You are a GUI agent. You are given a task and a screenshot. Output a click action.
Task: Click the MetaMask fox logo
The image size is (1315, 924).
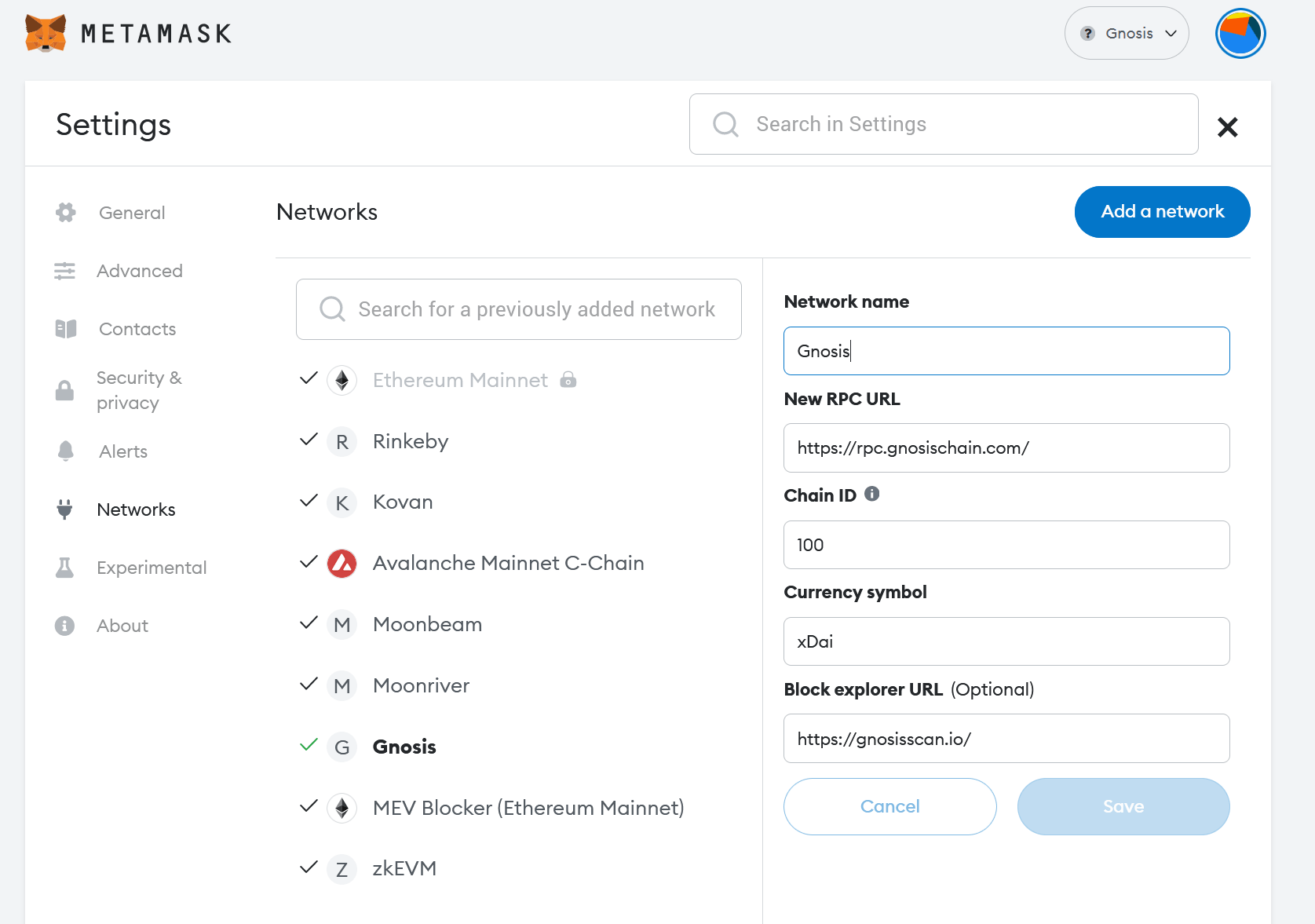click(x=46, y=33)
